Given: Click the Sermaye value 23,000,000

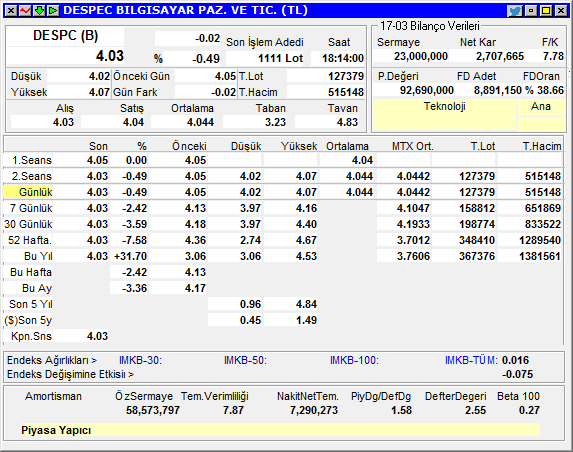Looking at the screenshot, I should [421, 56].
